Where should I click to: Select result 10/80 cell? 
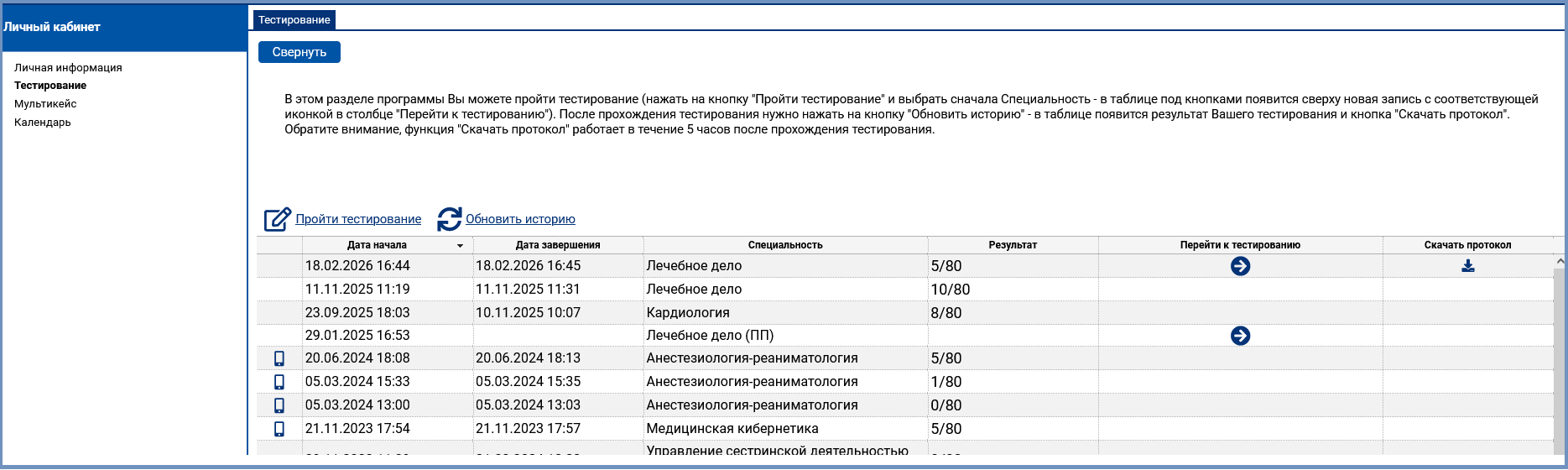pos(1013,290)
